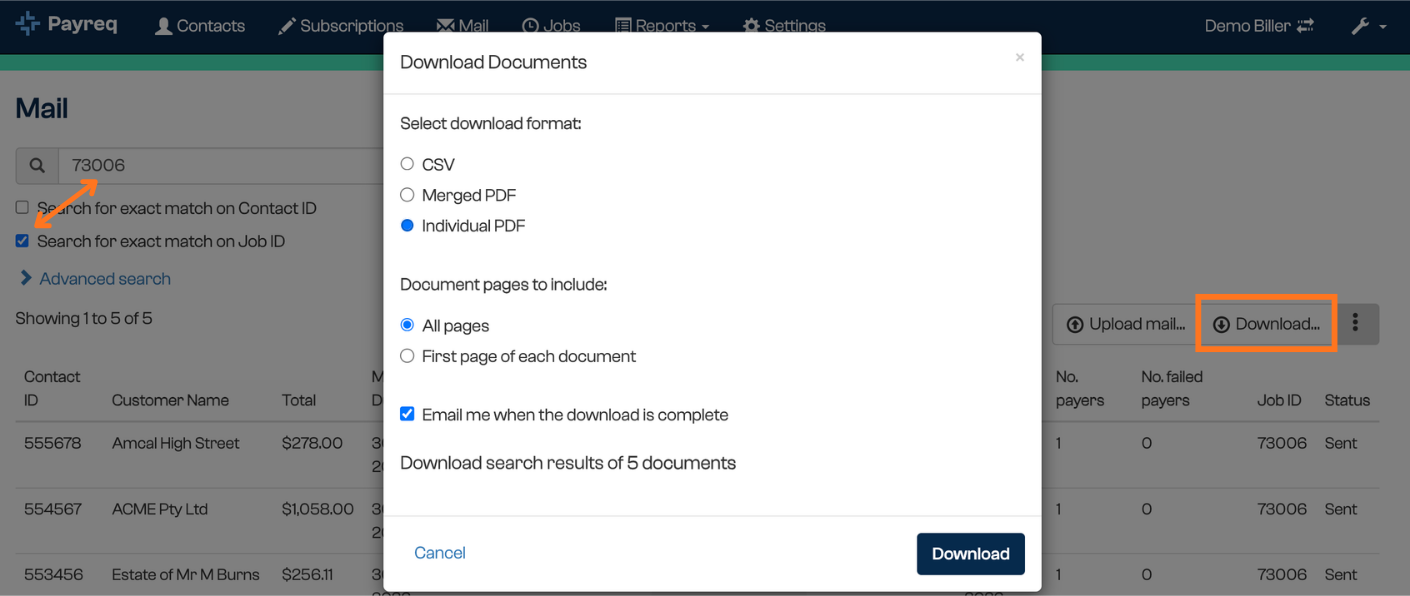Click the $1,058.00 total
Screen dimensions: 1410x596
click(318, 509)
